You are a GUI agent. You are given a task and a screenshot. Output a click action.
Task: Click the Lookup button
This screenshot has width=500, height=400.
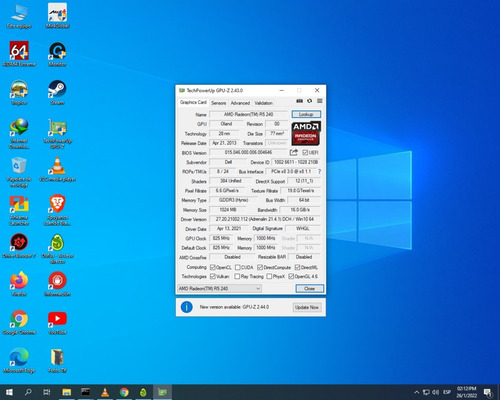[306, 114]
